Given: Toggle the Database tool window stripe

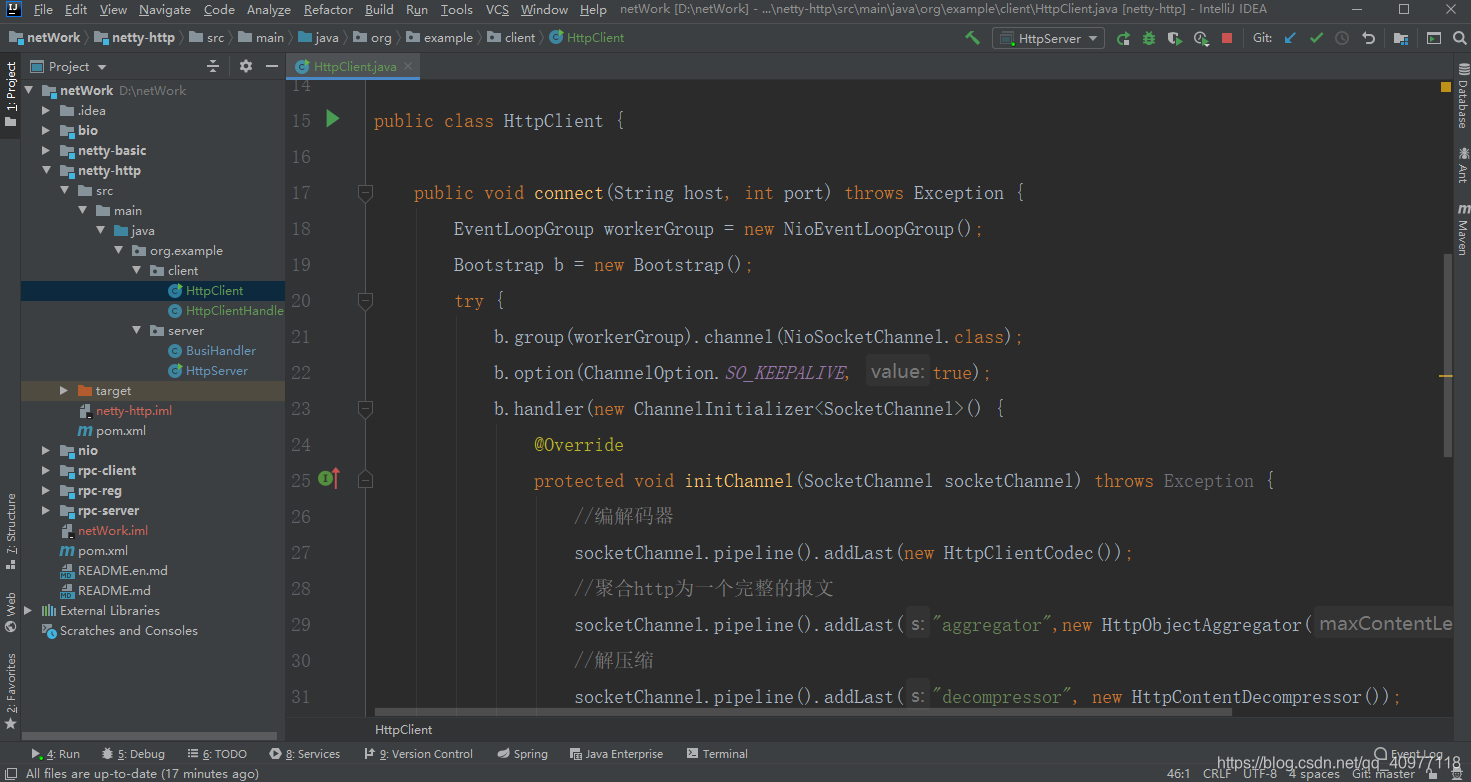Looking at the screenshot, I should tap(1462, 96).
